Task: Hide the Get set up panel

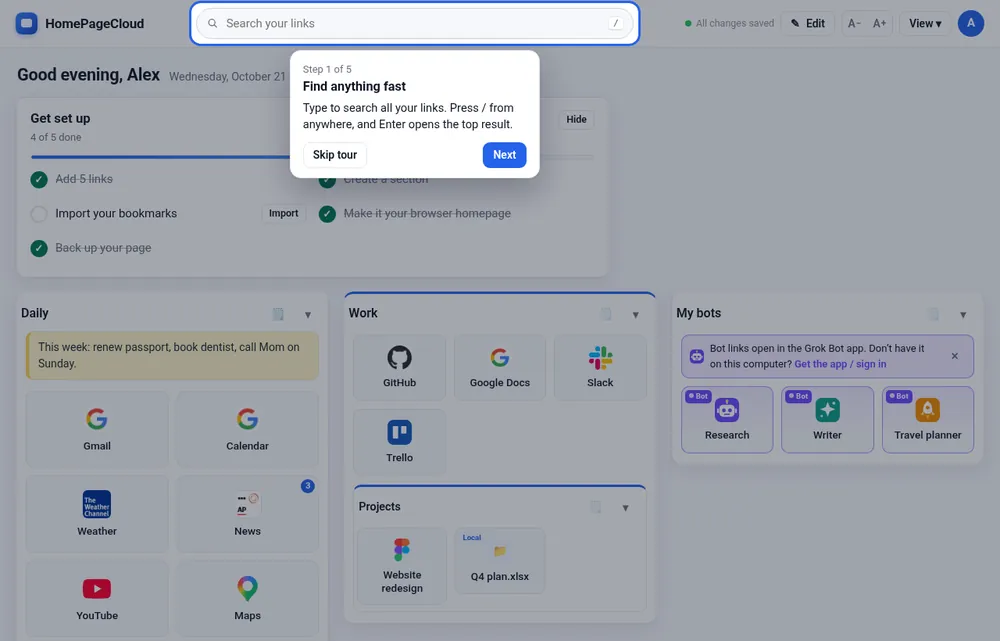Action: [x=577, y=119]
